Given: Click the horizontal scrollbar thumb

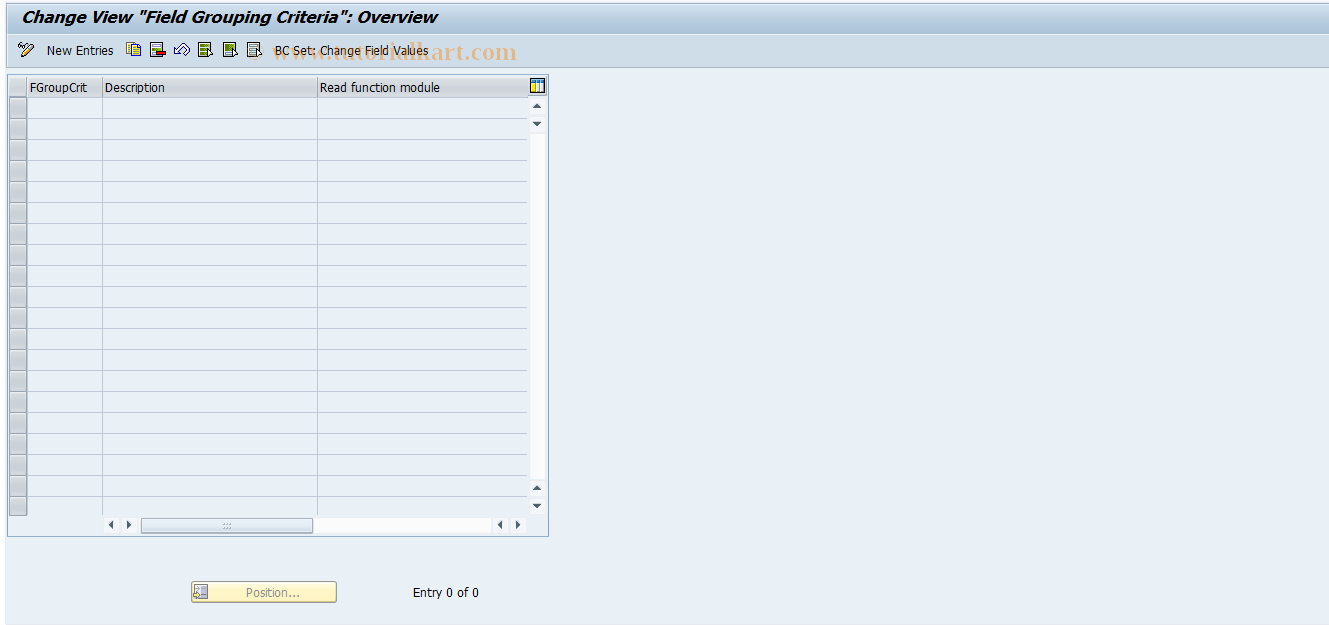Looking at the screenshot, I should coord(227,525).
